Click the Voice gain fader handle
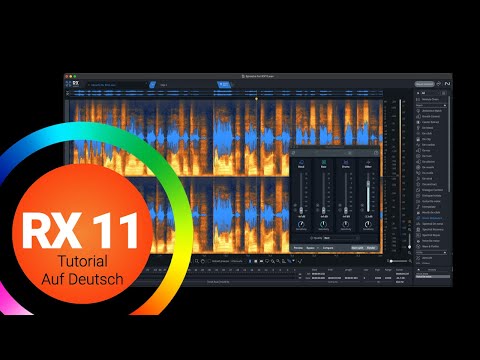Image resolution: width=480 pixels, height=360 pixels. coord(301,211)
